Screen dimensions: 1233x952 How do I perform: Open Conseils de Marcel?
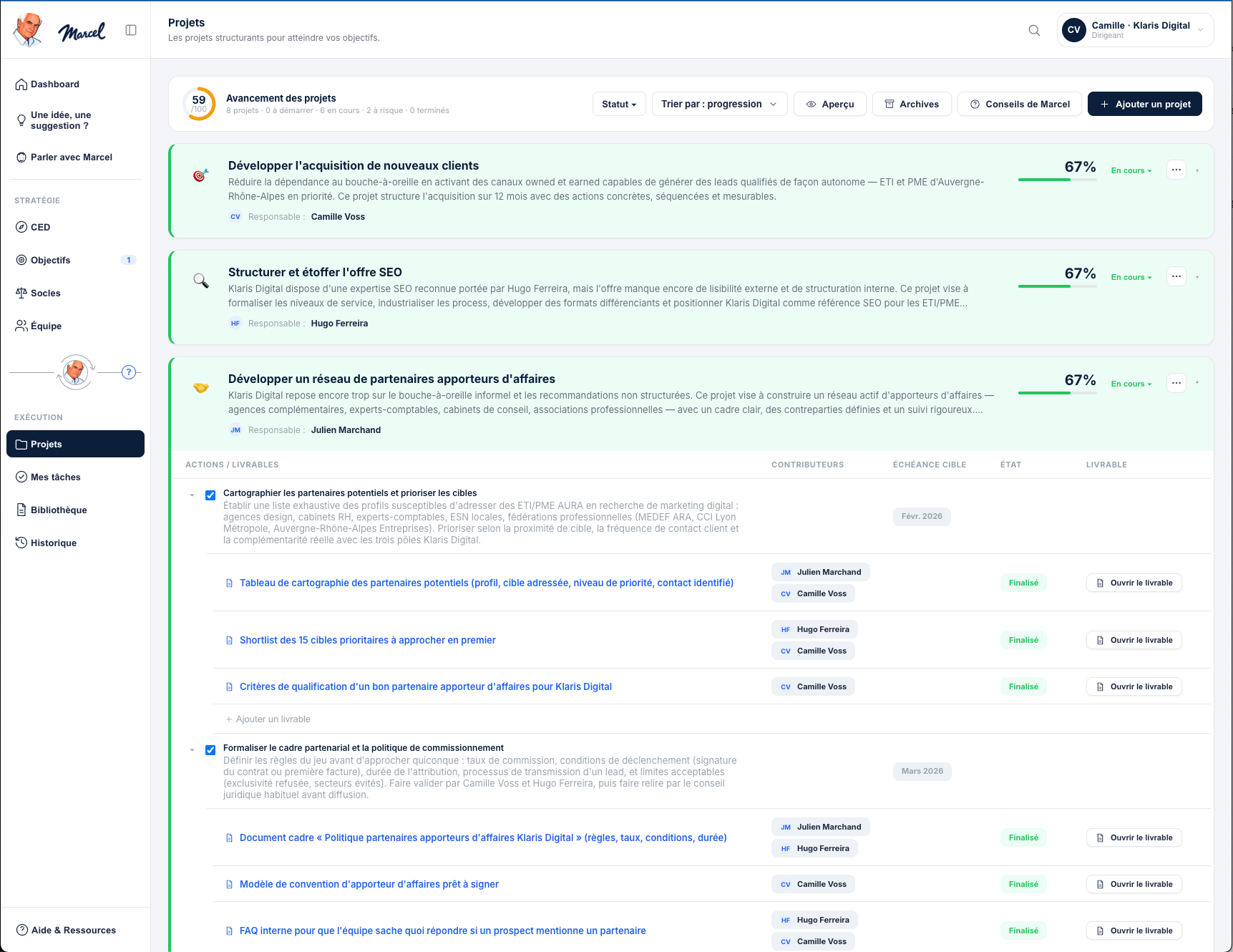pos(1020,104)
